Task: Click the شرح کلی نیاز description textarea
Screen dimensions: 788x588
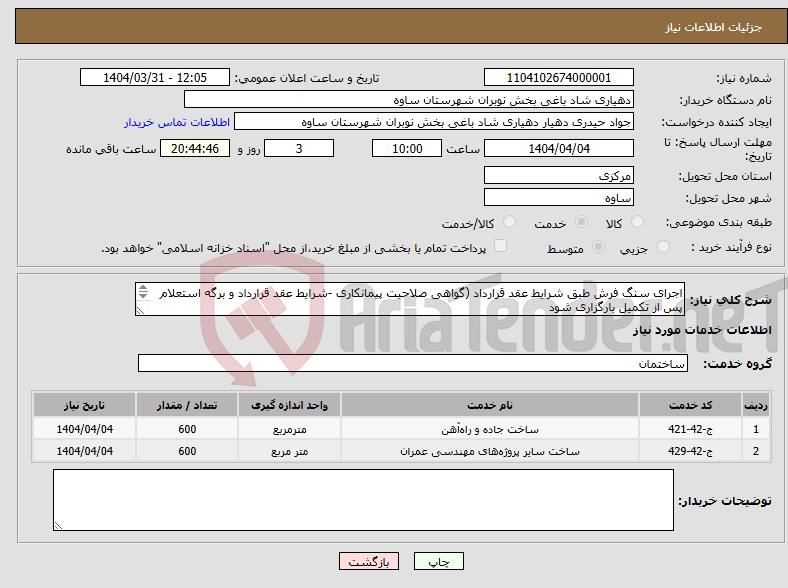Action: pyautogui.click(x=410, y=299)
